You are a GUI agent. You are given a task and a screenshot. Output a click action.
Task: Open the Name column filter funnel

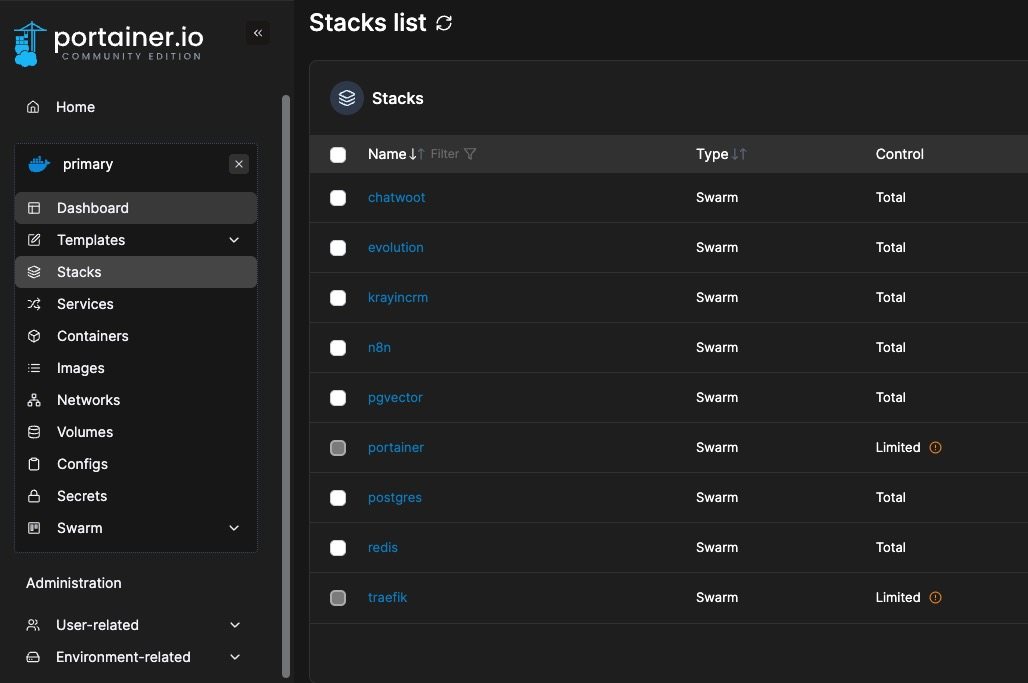[x=470, y=153]
